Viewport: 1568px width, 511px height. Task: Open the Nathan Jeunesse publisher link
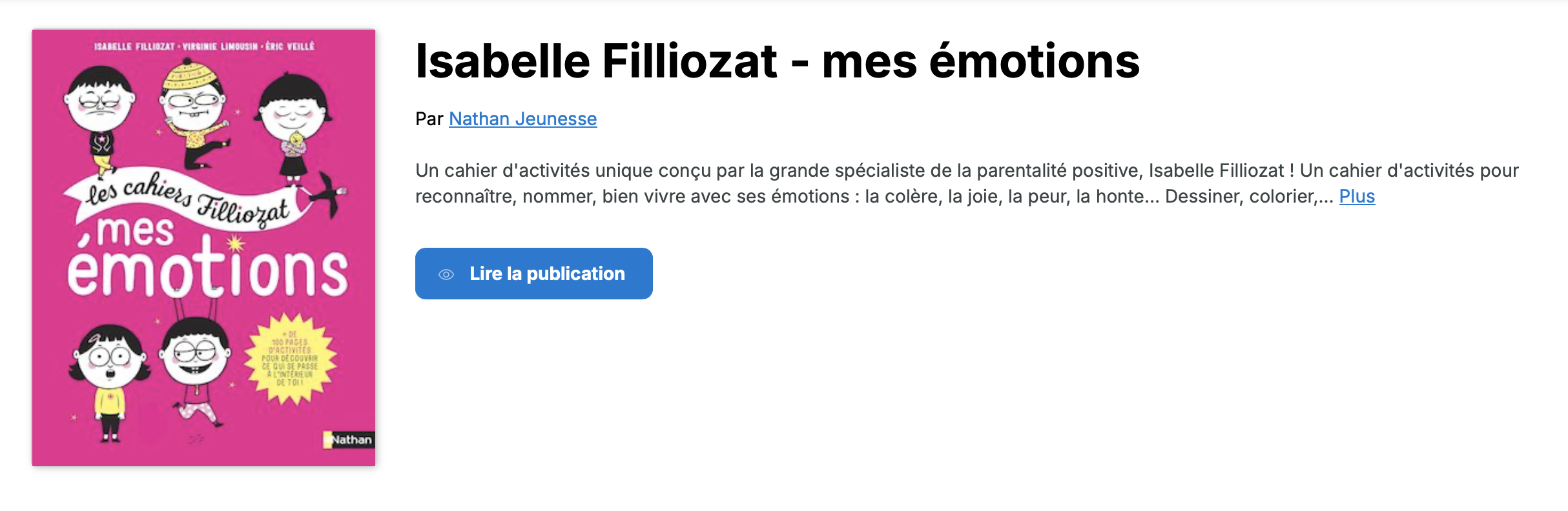pyautogui.click(x=522, y=119)
